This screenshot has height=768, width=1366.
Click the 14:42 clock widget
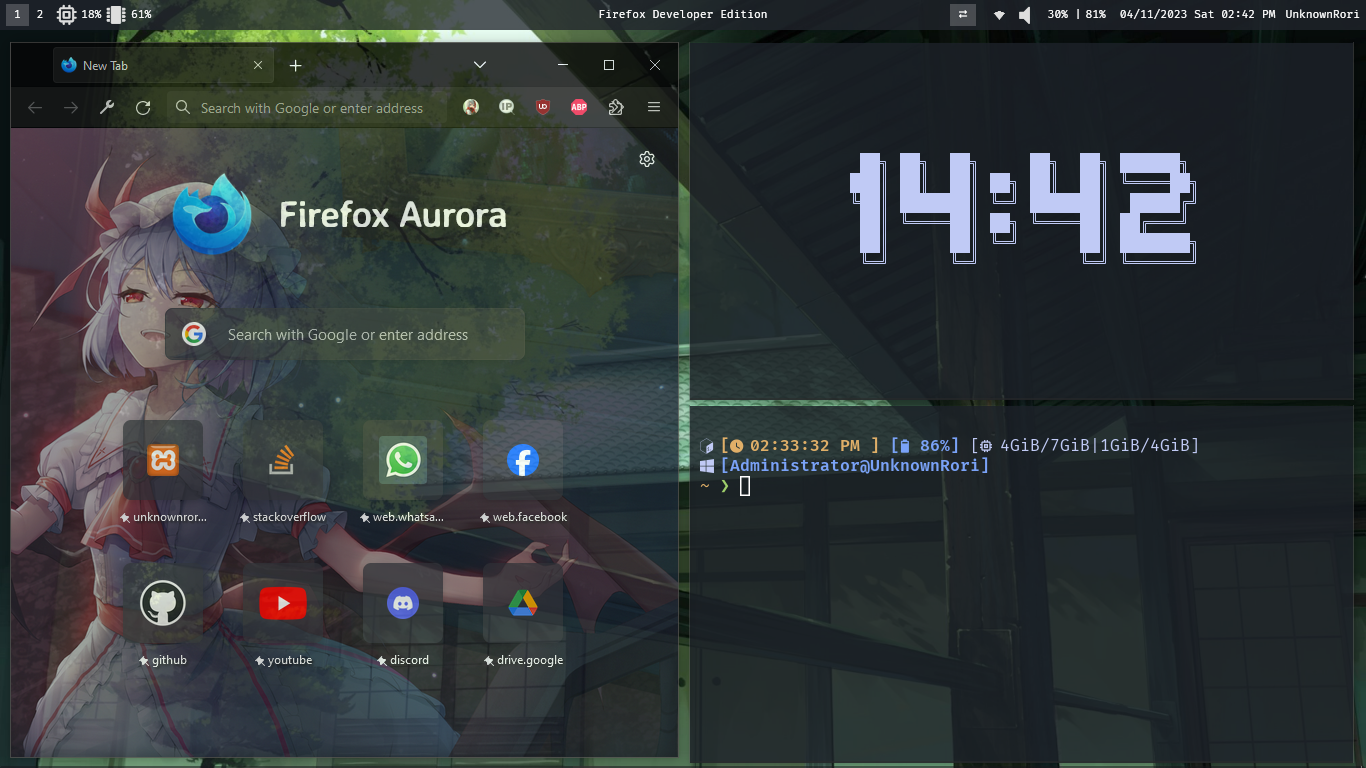pos(1022,208)
